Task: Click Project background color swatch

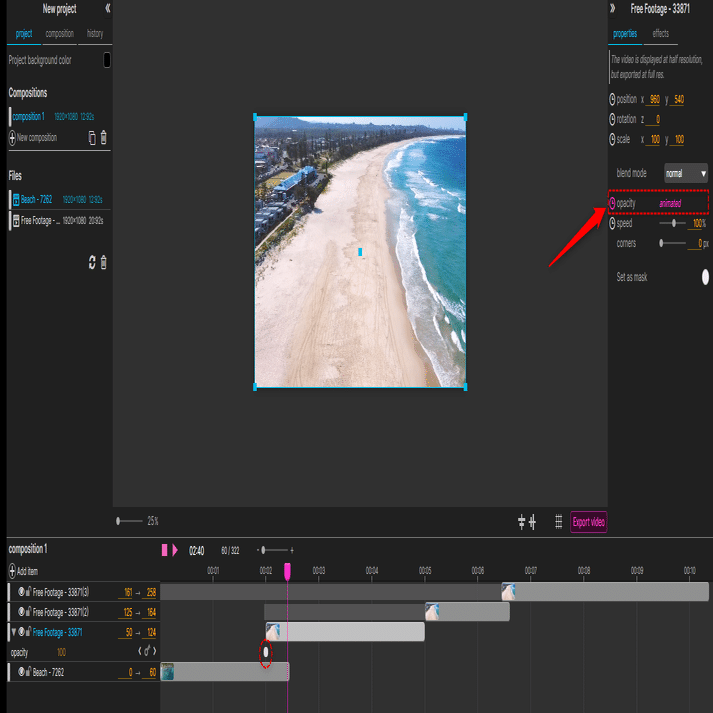Action: point(107,60)
